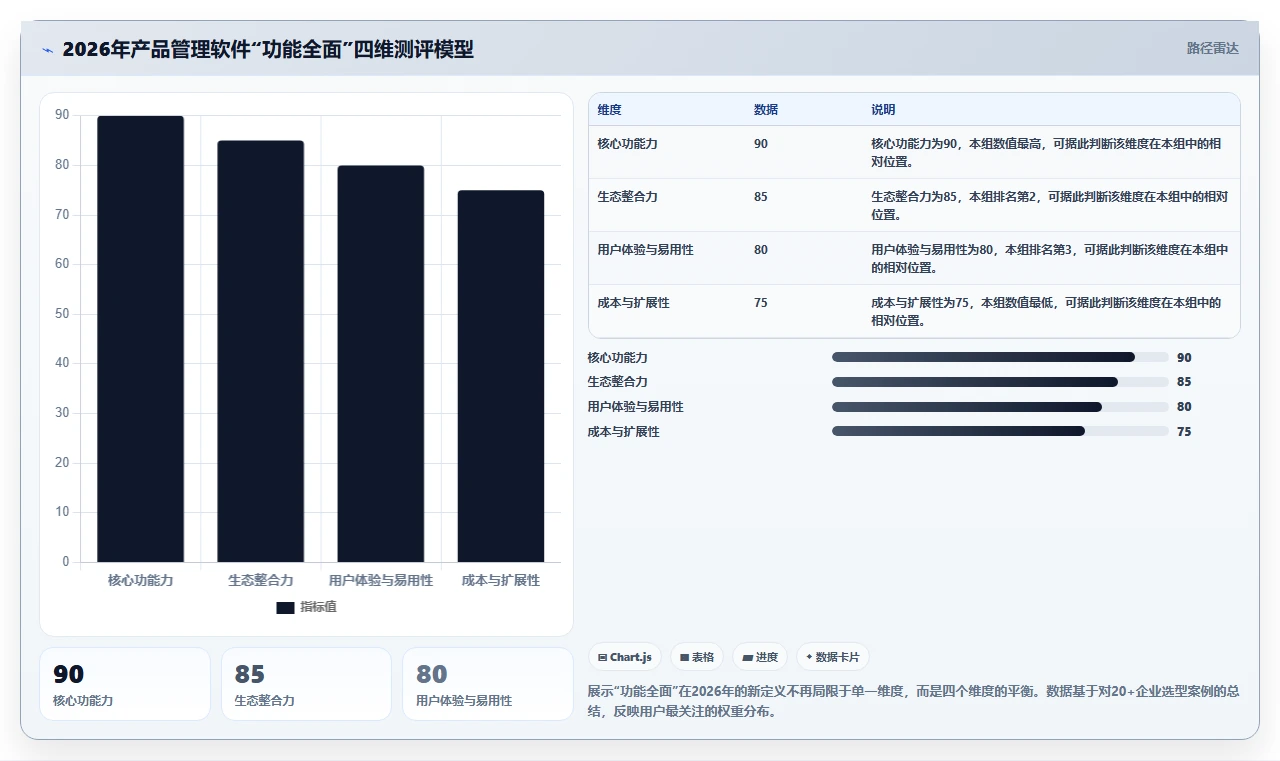Screen dimensions: 1280x761
Task: Click the 成本与扩展性 bar in the chart
Action: pyautogui.click(x=501, y=376)
